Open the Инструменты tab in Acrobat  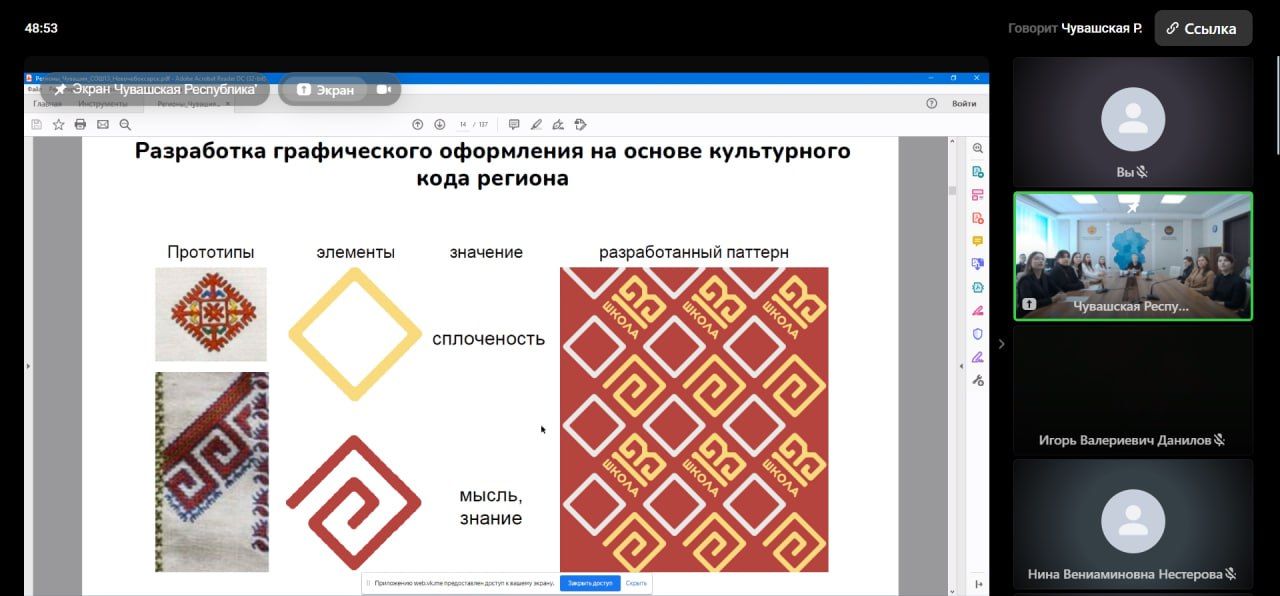click(103, 103)
